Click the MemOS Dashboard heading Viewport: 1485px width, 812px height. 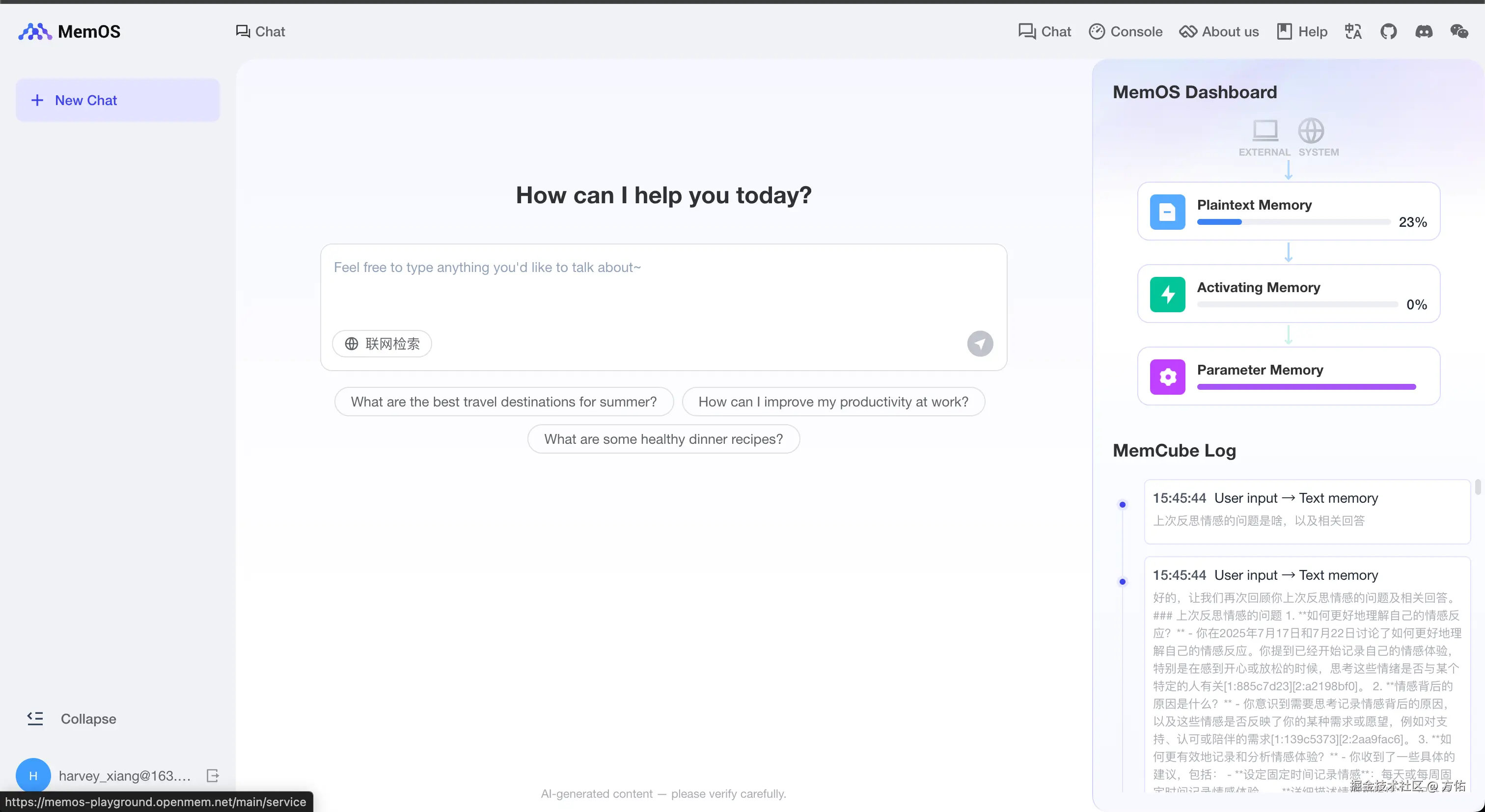(x=1194, y=92)
